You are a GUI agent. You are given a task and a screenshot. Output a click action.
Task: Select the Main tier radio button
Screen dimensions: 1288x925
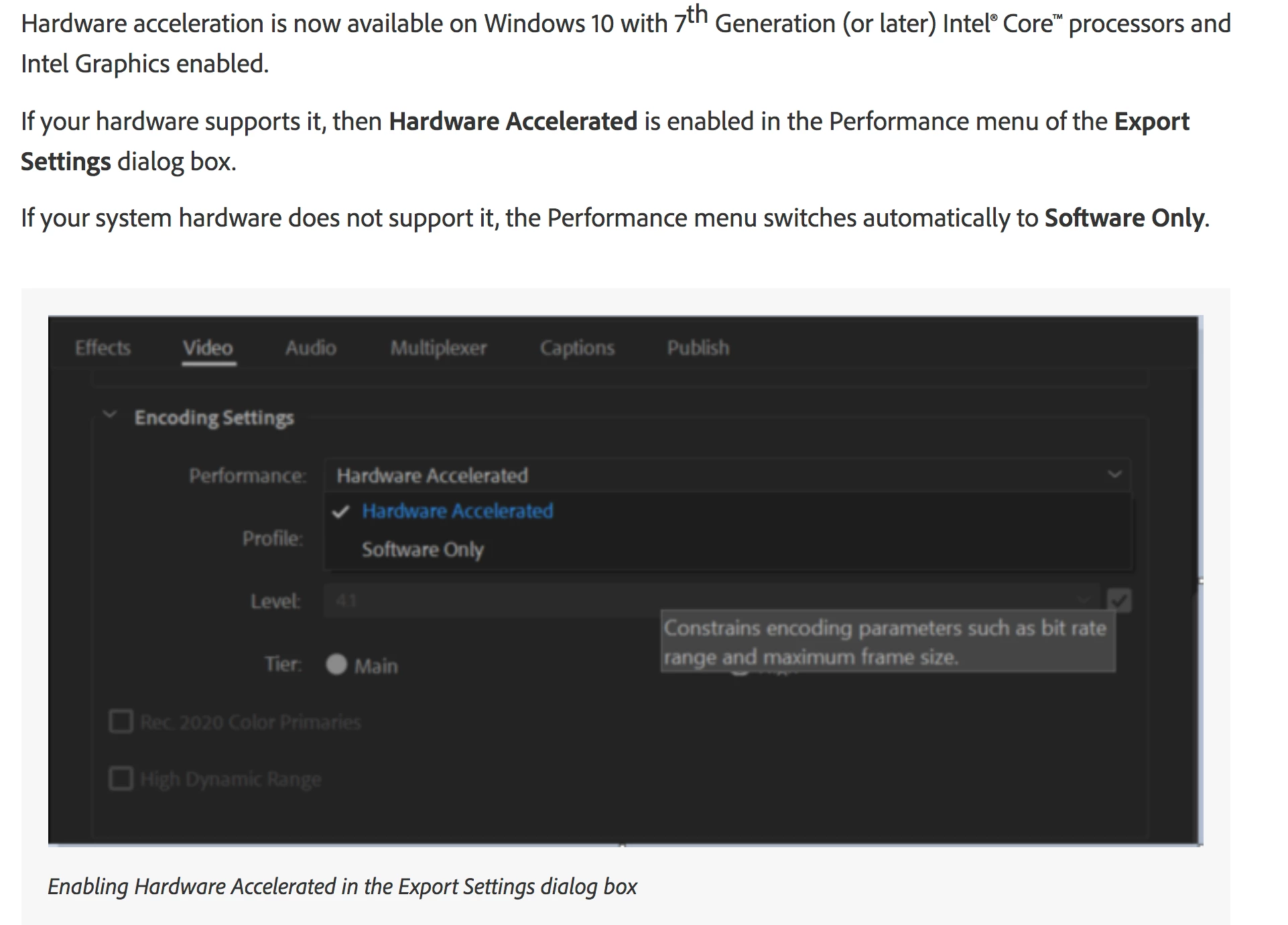pyautogui.click(x=336, y=664)
